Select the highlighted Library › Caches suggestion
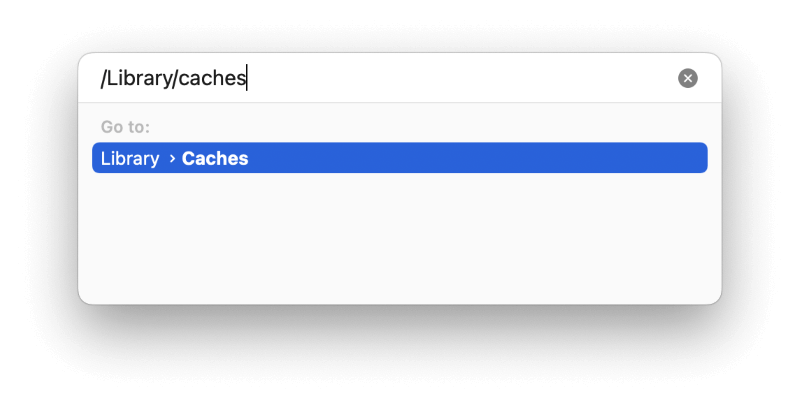Viewport: 800px width, 408px height. 399,158
